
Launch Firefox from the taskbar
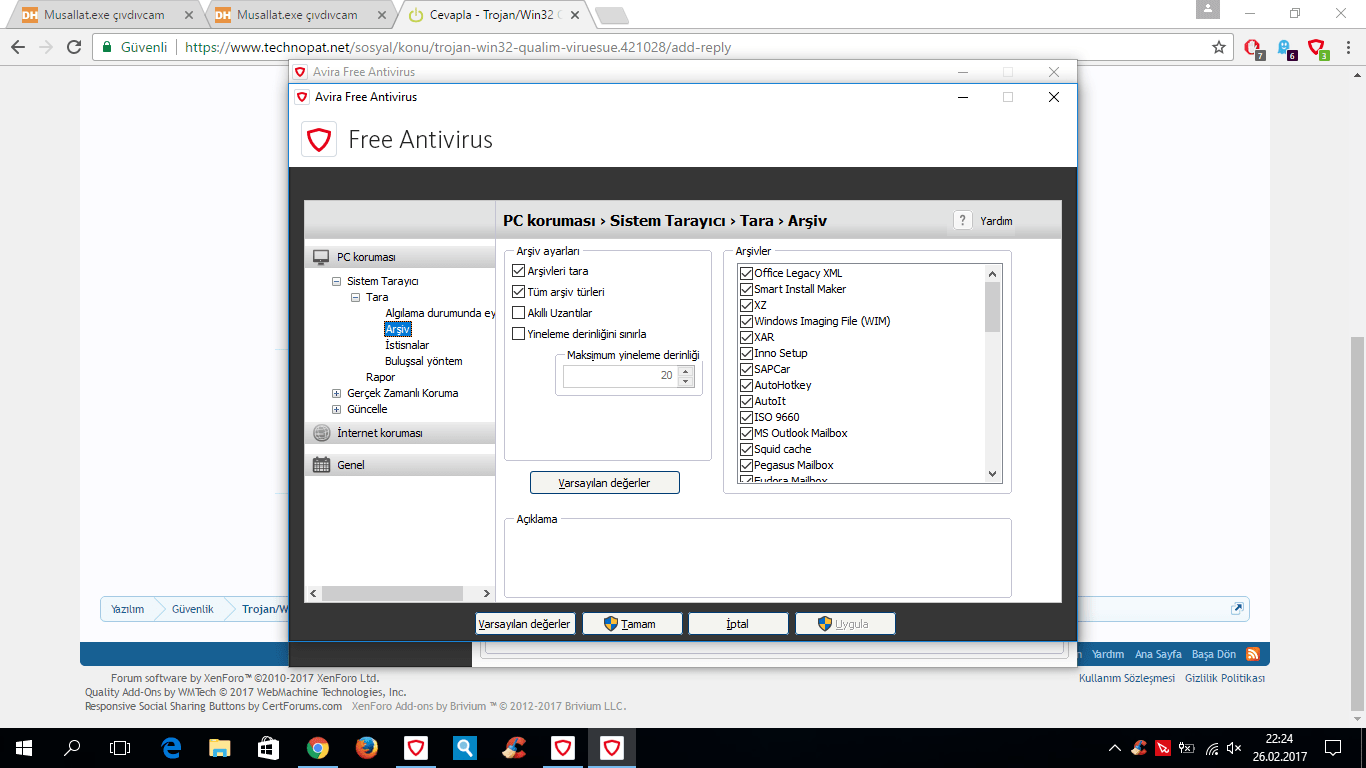pos(367,747)
